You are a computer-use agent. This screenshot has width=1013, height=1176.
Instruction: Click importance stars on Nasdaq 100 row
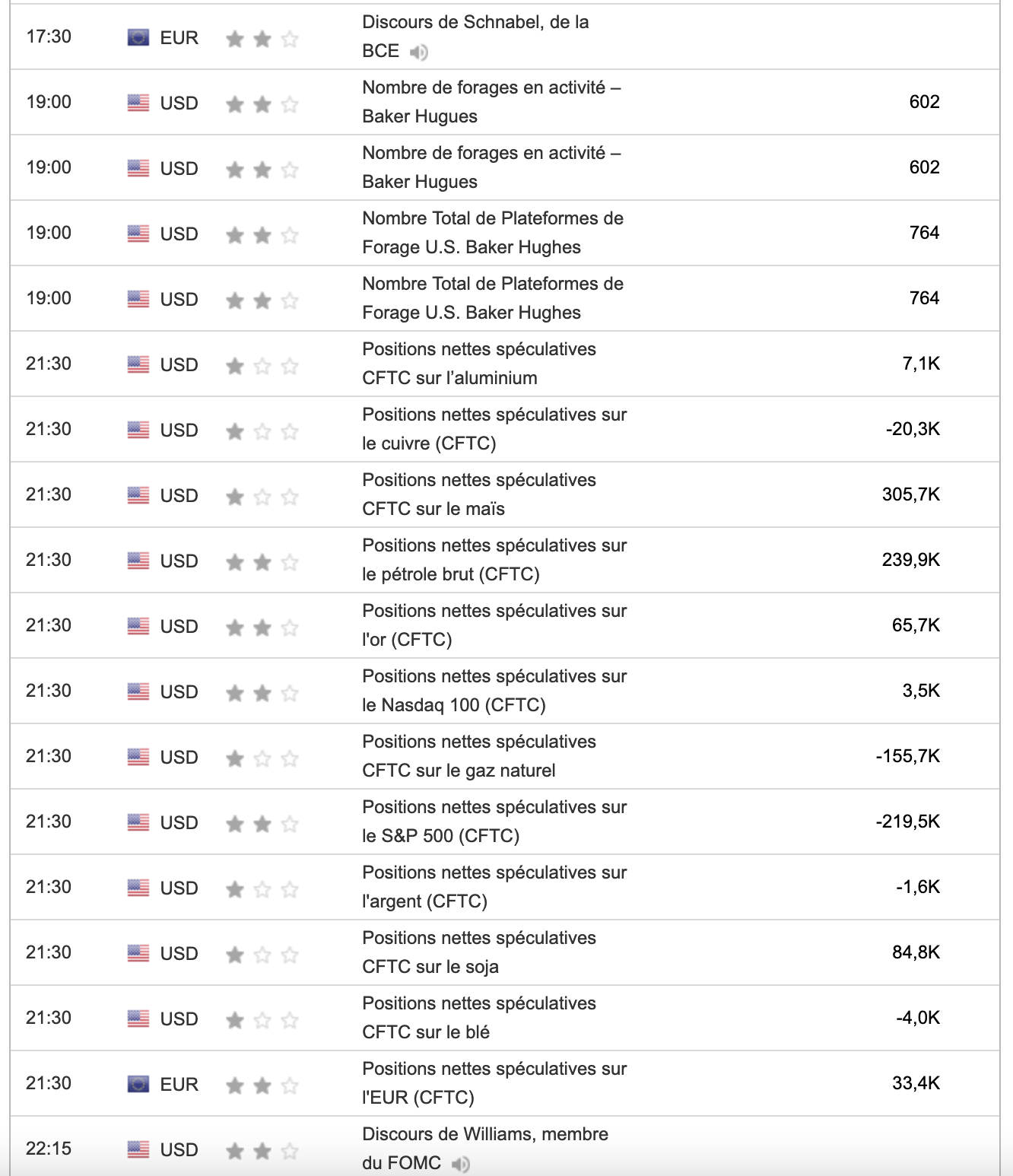(x=262, y=693)
